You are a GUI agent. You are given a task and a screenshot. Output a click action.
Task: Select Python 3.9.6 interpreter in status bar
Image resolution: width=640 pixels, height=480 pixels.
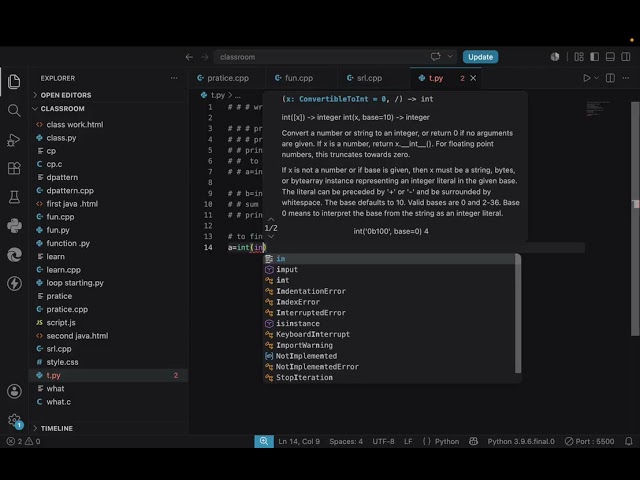point(521,441)
